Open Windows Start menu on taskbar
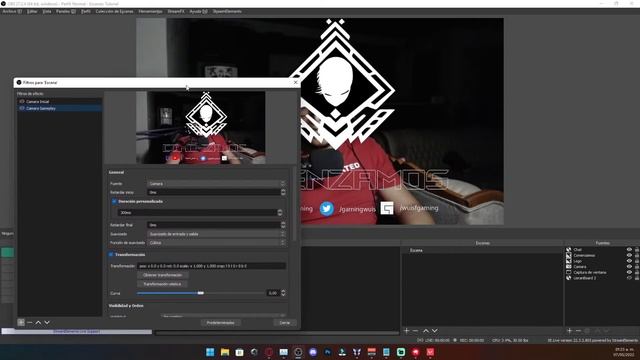The image size is (640, 360). 210,352
